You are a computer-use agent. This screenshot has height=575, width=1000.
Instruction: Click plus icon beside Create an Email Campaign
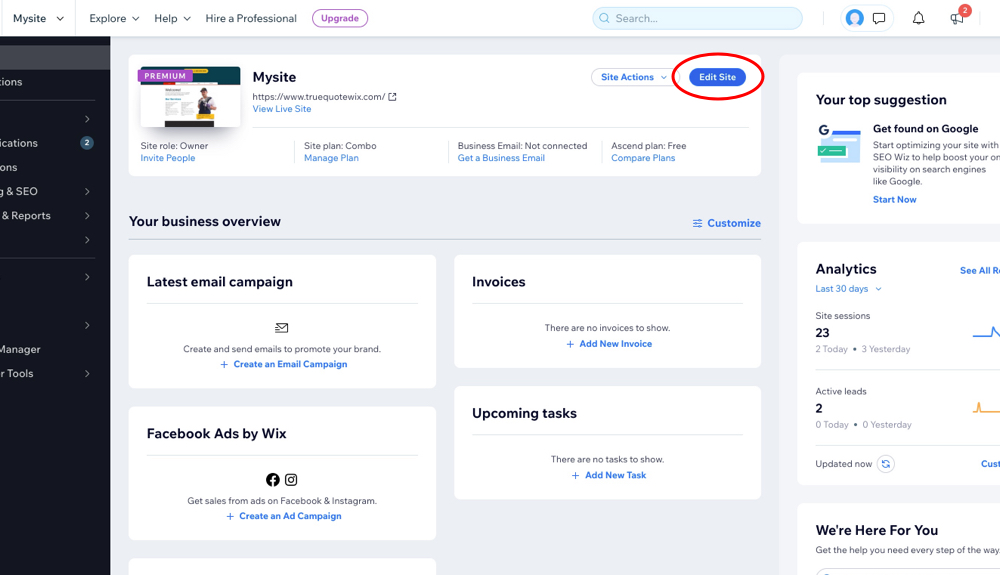point(224,365)
